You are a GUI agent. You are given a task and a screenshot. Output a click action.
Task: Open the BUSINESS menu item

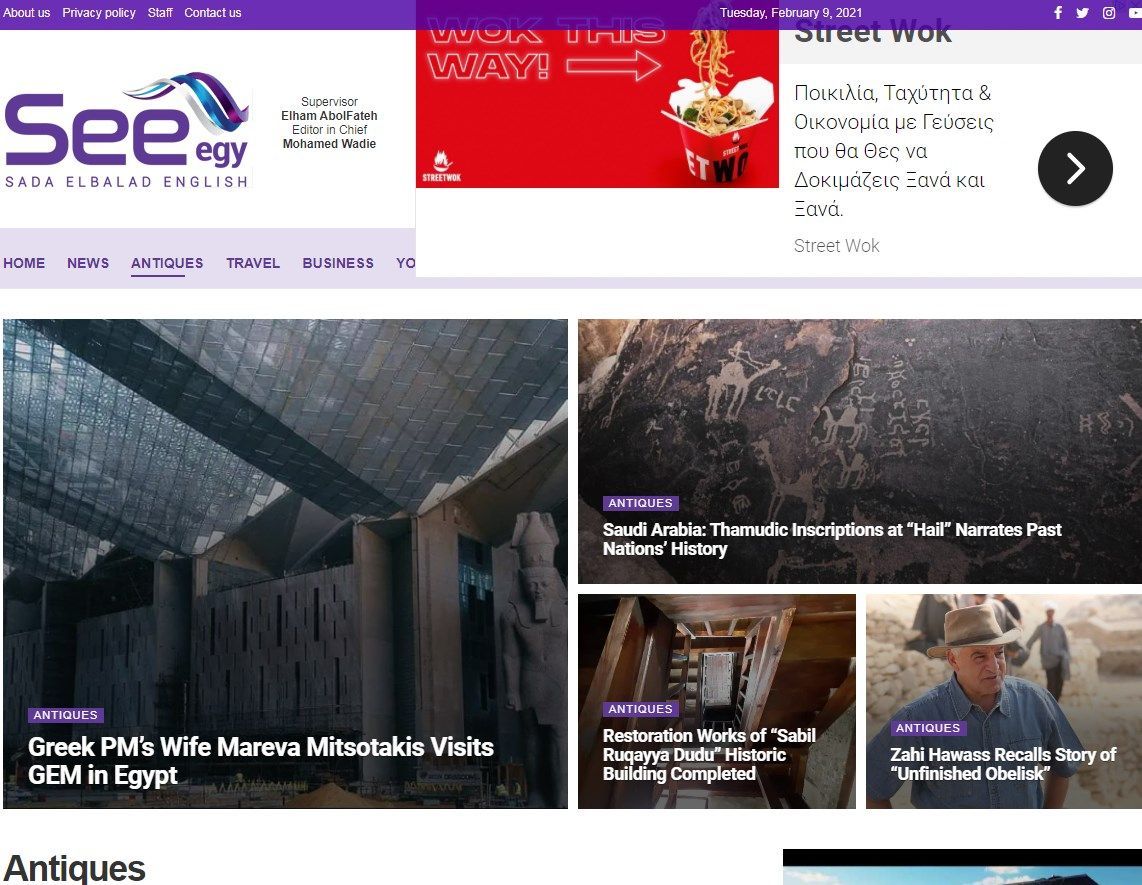click(x=338, y=263)
